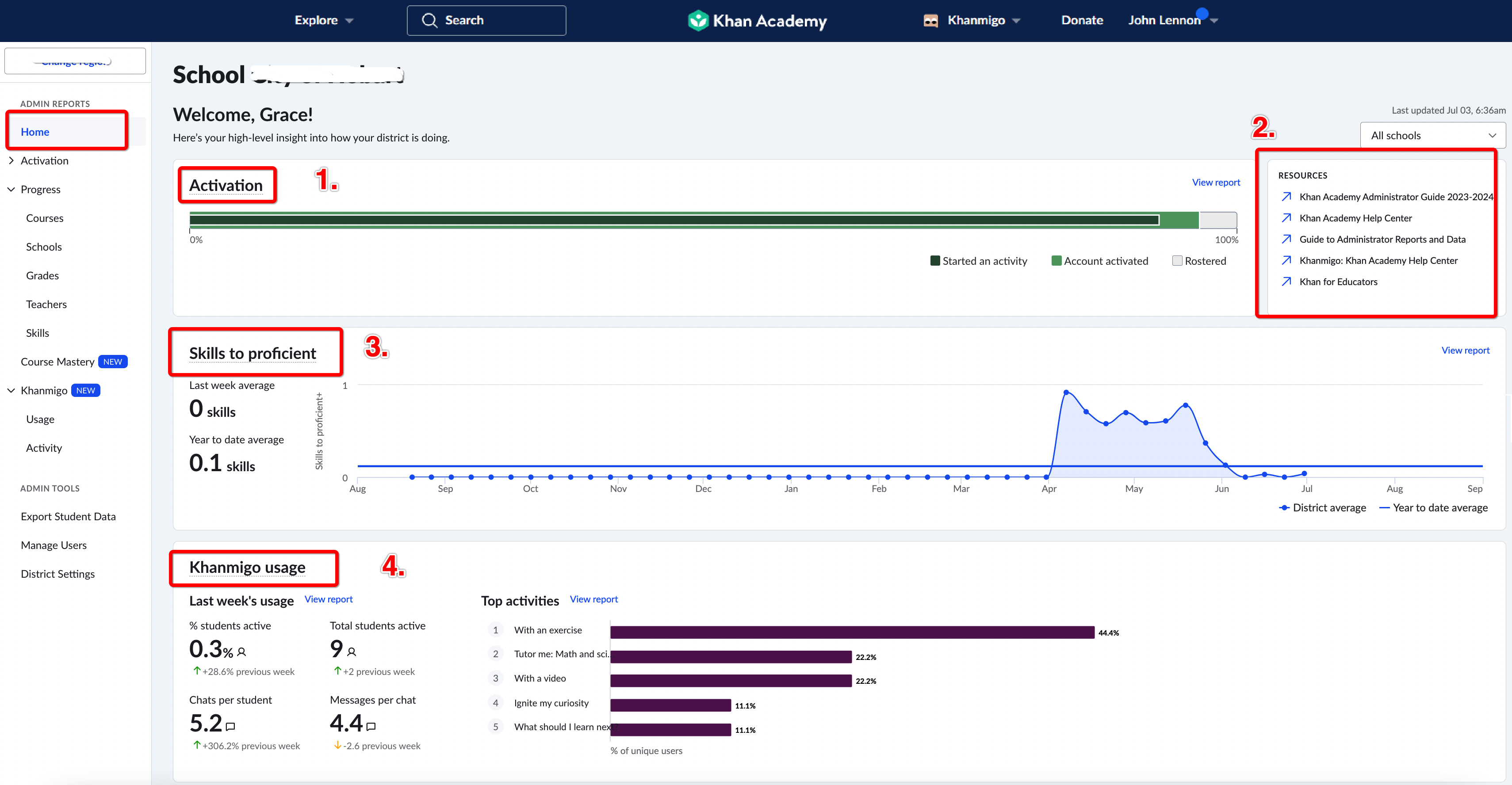Click the person icon next to 9 students
The height and width of the screenshot is (785, 1512).
352,652
